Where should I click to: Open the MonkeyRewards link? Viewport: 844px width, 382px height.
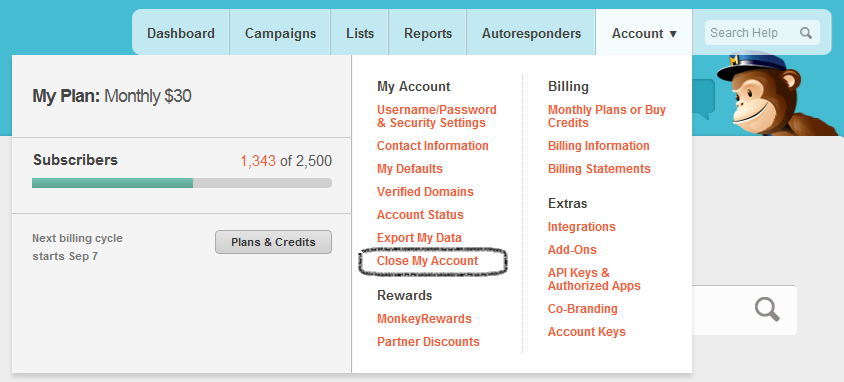[424, 319]
